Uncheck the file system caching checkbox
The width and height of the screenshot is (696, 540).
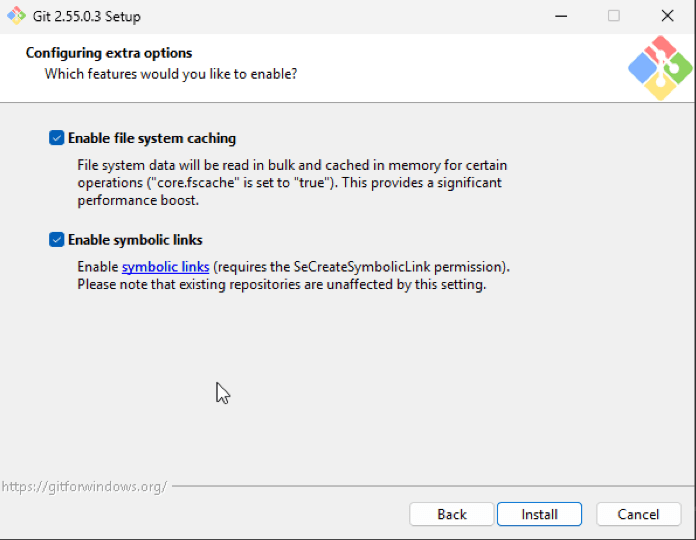click(56, 138)
